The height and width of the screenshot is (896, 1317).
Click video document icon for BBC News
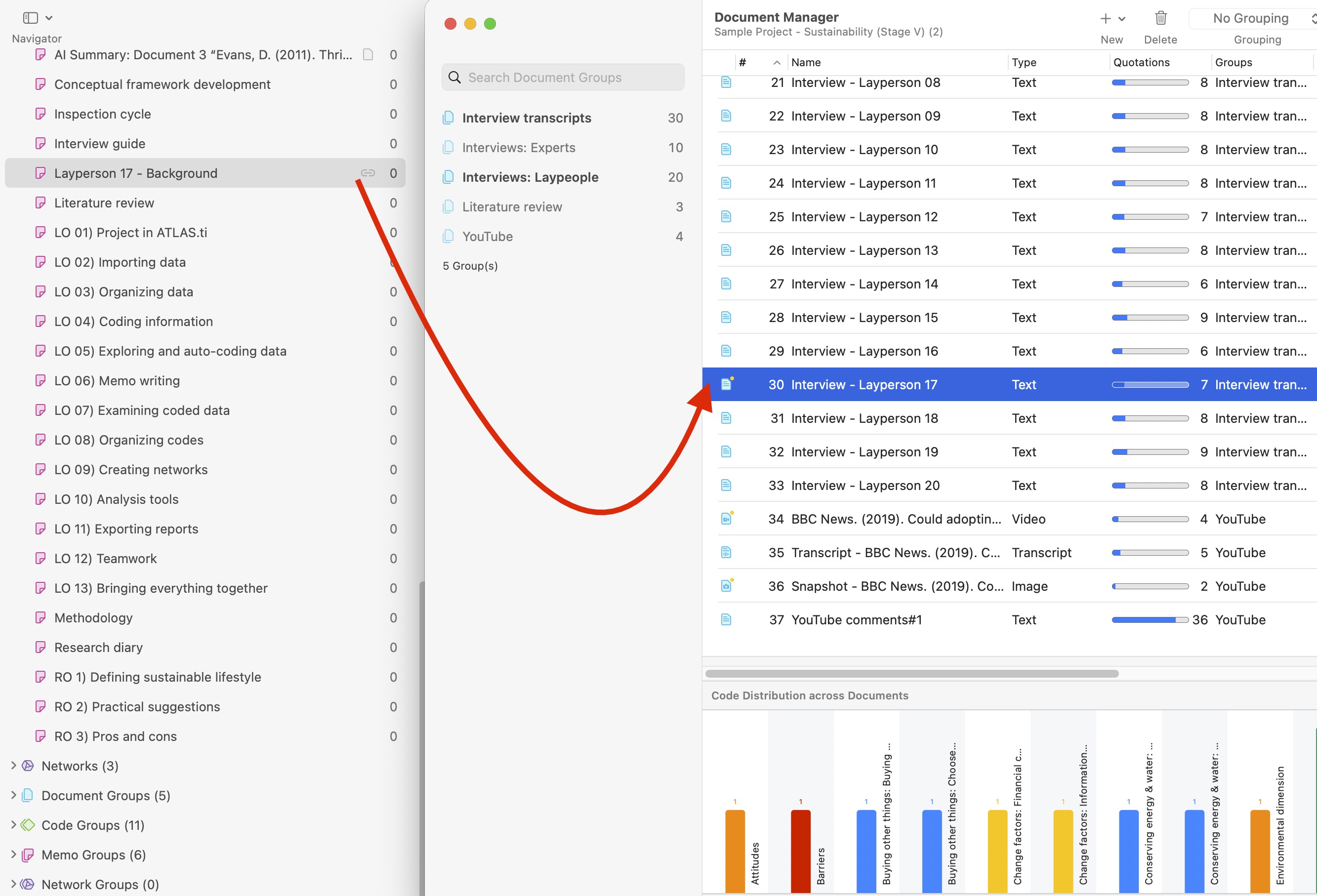pyautogui.click(x=726, y=519)
